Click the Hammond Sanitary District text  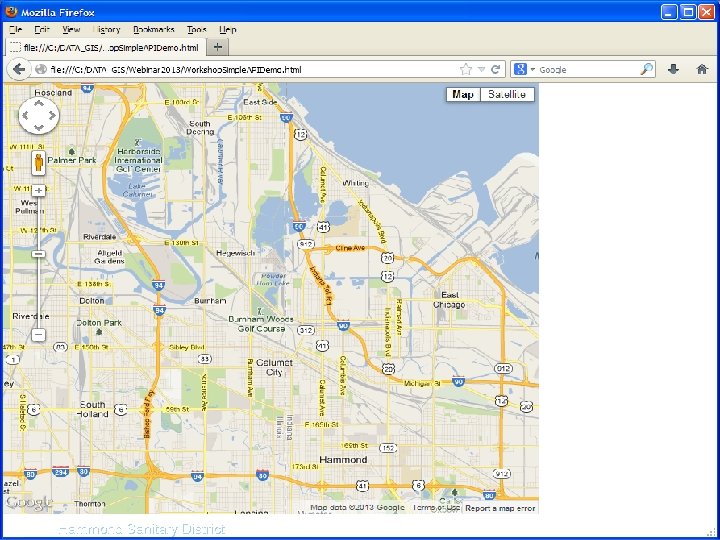click(x=142, y=529)
